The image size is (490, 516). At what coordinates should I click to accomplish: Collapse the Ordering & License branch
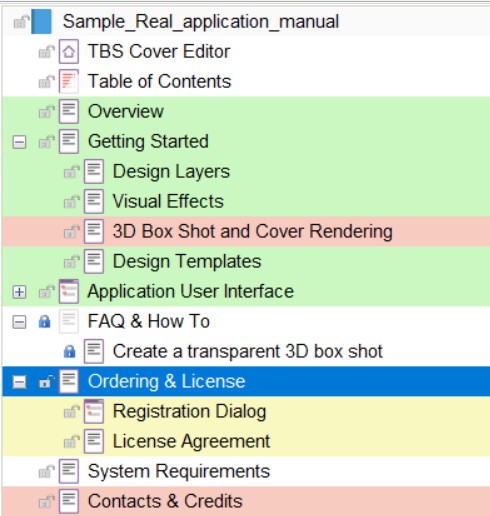pos(19,382)
